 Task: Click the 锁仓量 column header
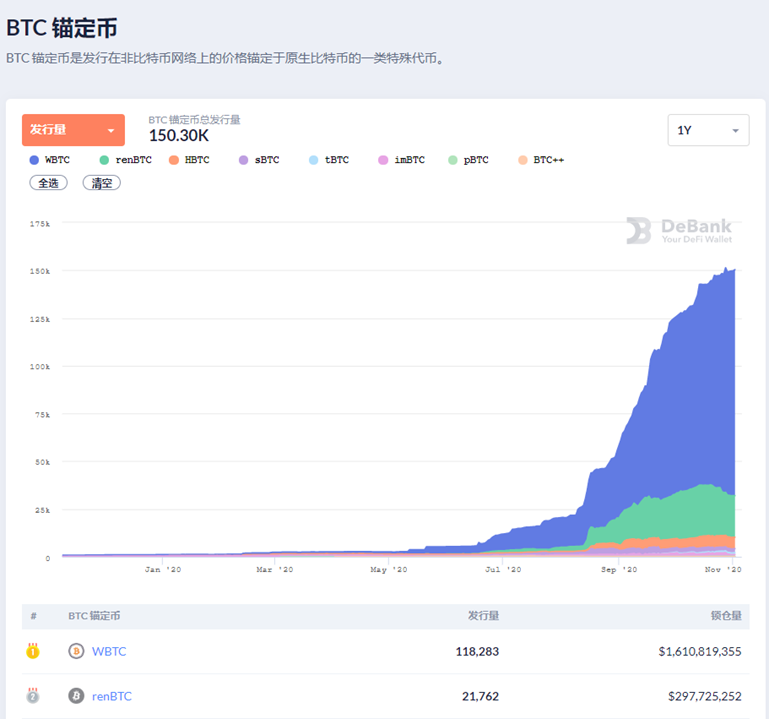click(x=726, y=616)
